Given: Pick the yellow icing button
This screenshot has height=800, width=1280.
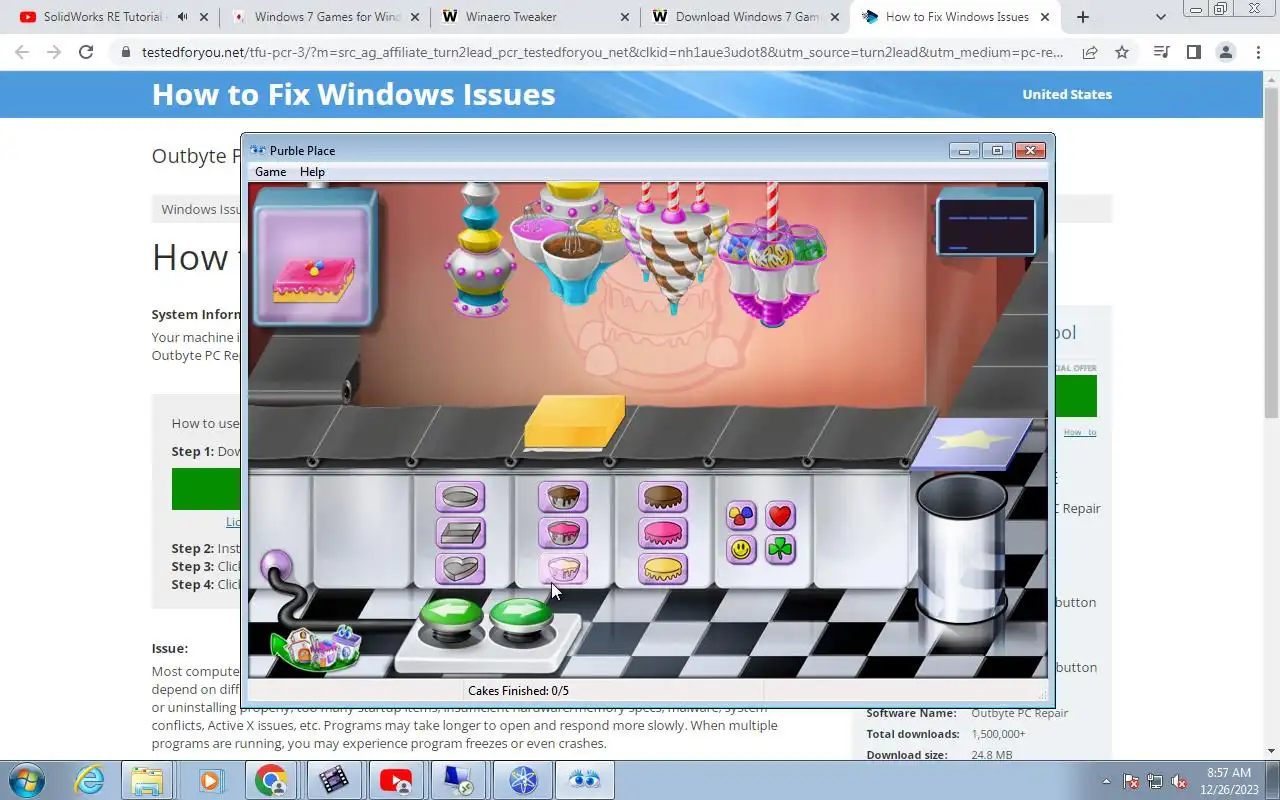Looking at the screenshot, I should [x=663, y=569].
